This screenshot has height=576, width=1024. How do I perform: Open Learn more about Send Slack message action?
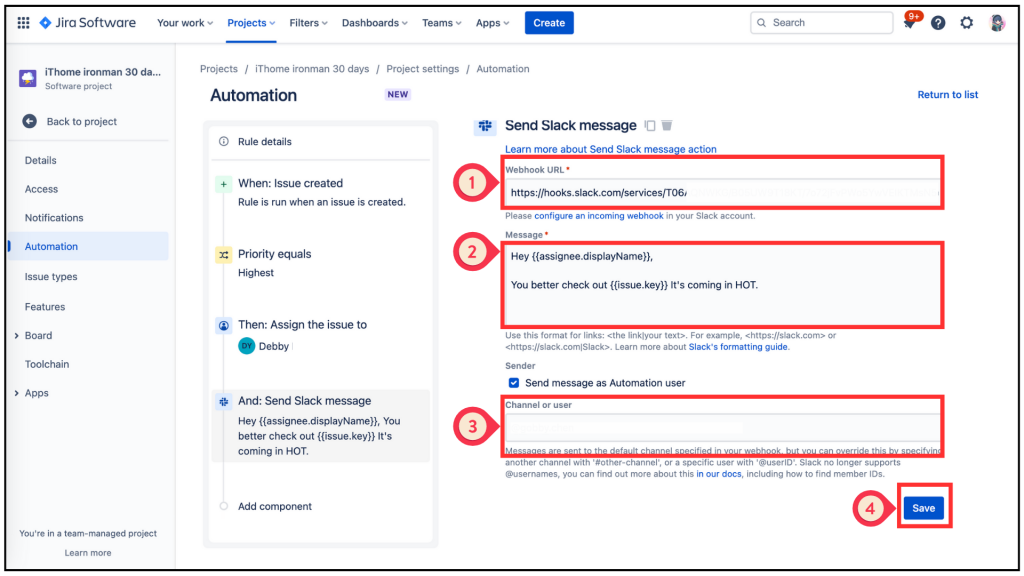[x=611, y=149]
